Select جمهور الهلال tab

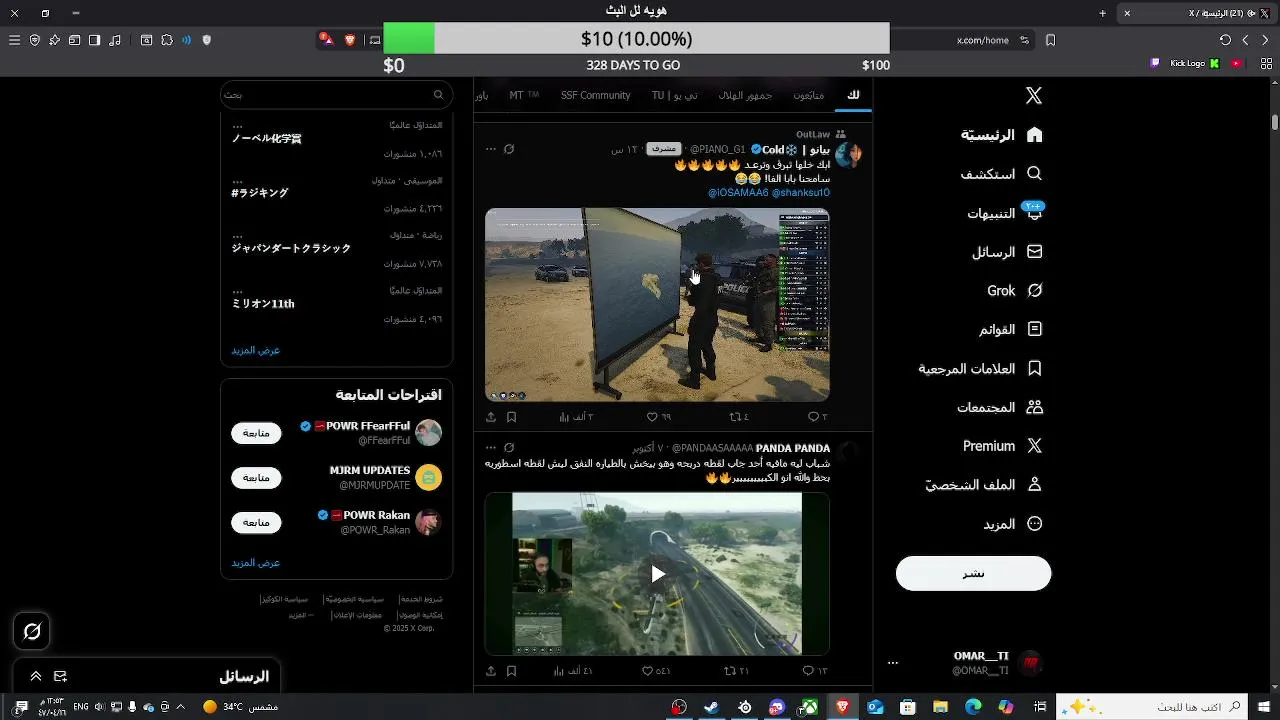click(x=745, y=95)
